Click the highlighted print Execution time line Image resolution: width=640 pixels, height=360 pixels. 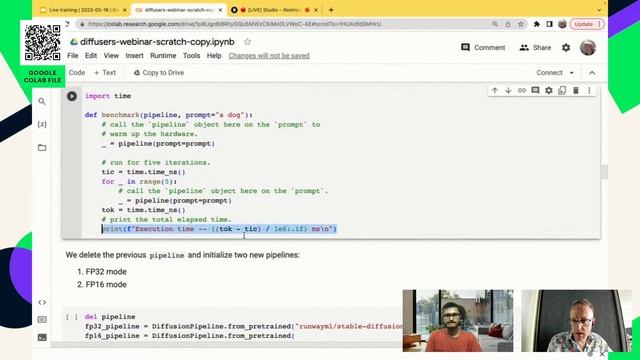click(219, 229)
